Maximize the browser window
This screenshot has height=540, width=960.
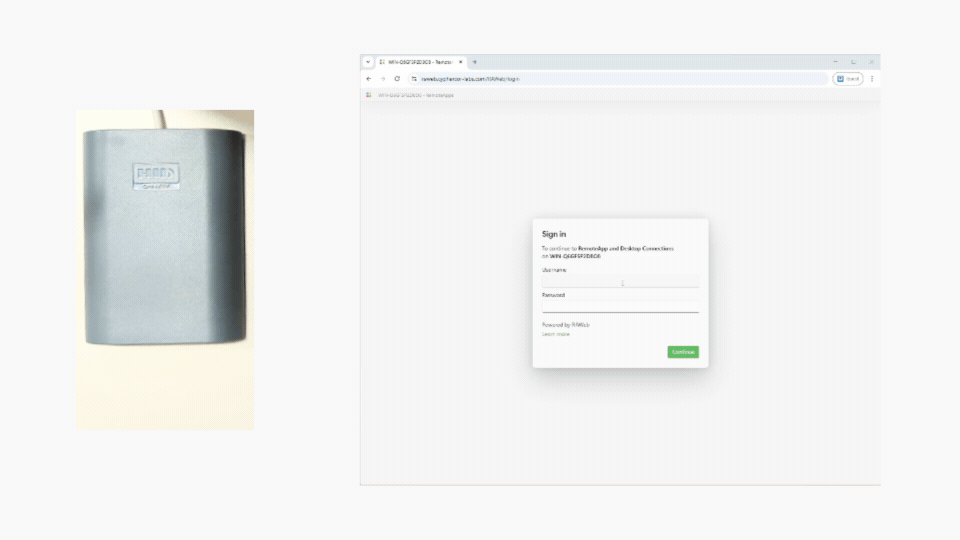click(x=853, y=62)
